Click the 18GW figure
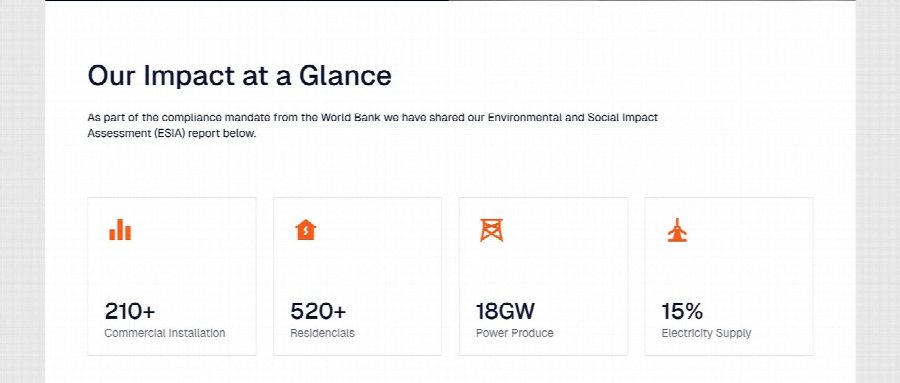Image resolution: width=900 pixels, height=383 pixels. click(x=505, y=311)
